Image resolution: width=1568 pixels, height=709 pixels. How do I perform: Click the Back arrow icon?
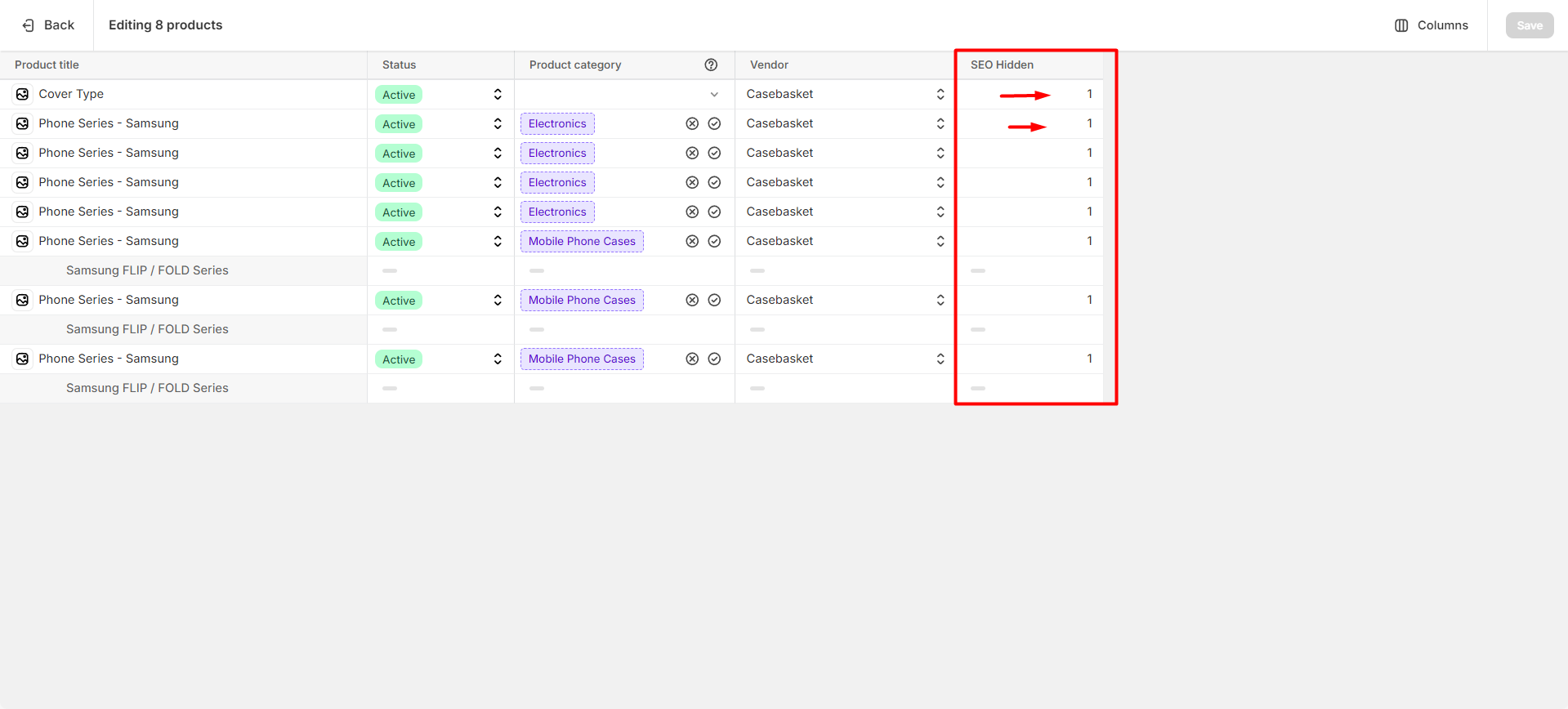coord(28,25)
